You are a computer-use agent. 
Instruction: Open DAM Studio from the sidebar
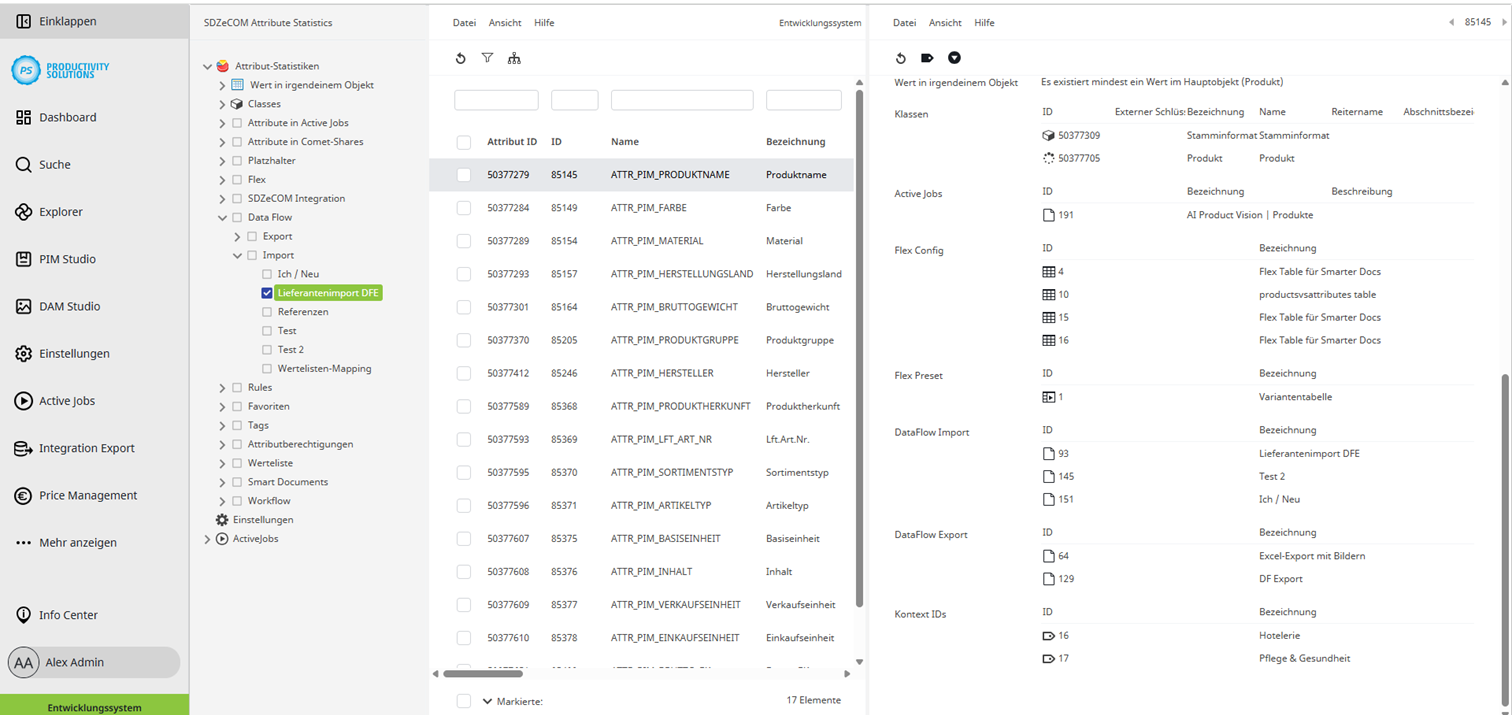tap(24, 305)
